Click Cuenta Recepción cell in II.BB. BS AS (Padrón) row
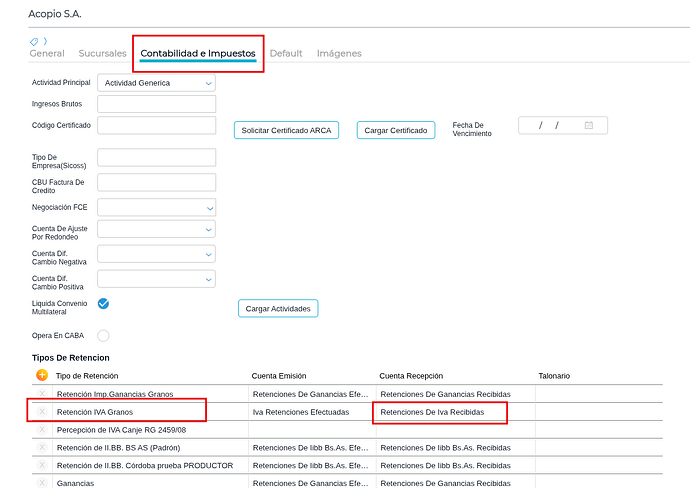 click(x=455, y=448)
